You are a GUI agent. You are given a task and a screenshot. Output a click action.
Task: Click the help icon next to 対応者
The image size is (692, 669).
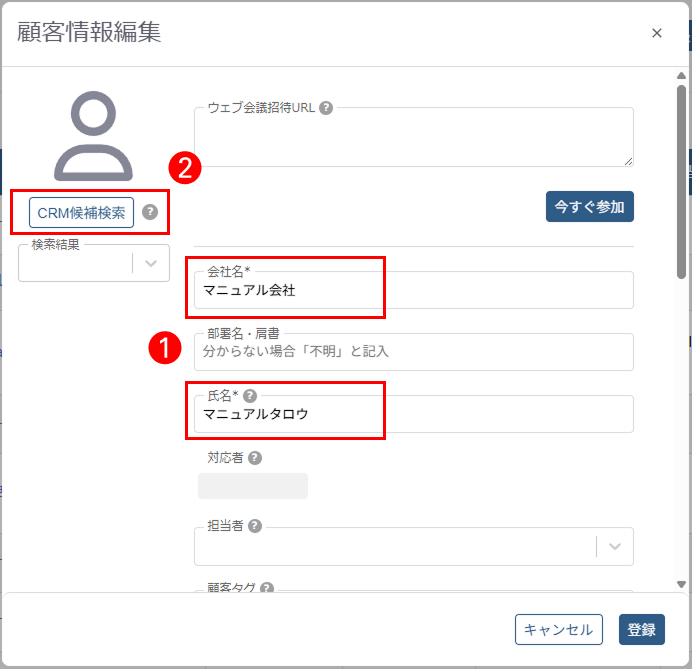click(255, 458)
